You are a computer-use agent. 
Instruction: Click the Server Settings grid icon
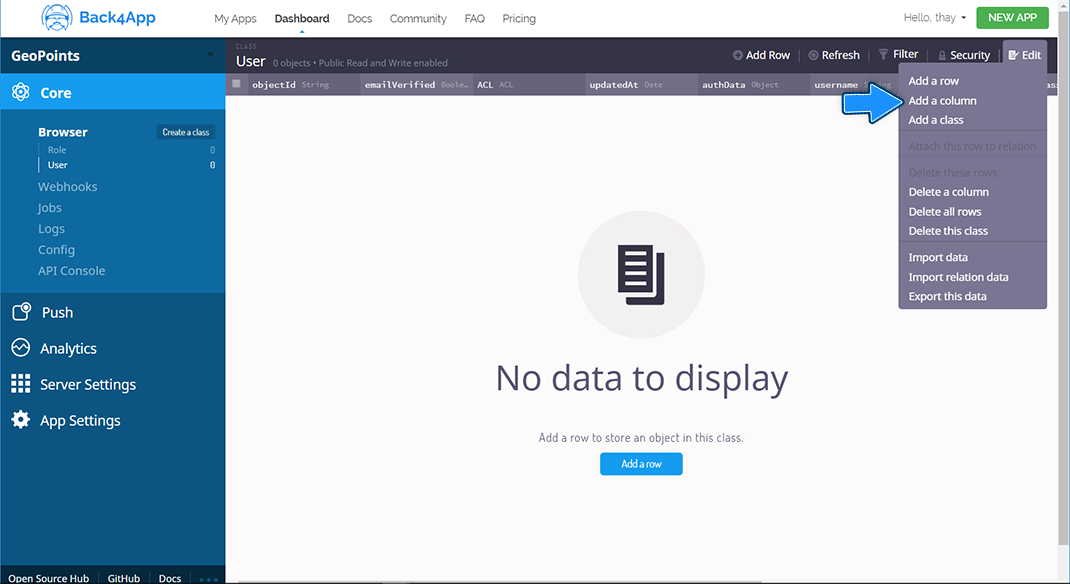(20, 383)
